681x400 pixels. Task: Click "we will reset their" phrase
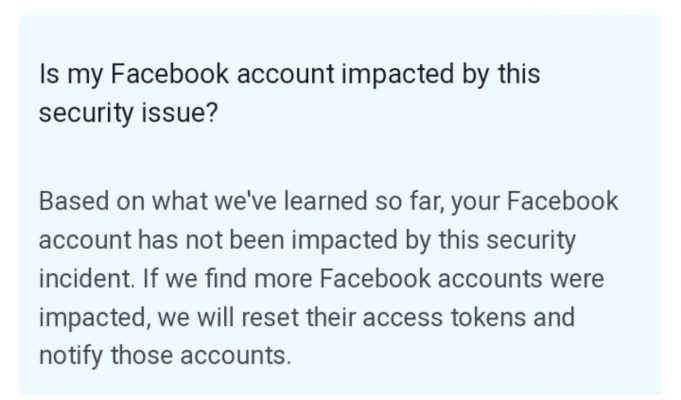(x=256, y=317)
